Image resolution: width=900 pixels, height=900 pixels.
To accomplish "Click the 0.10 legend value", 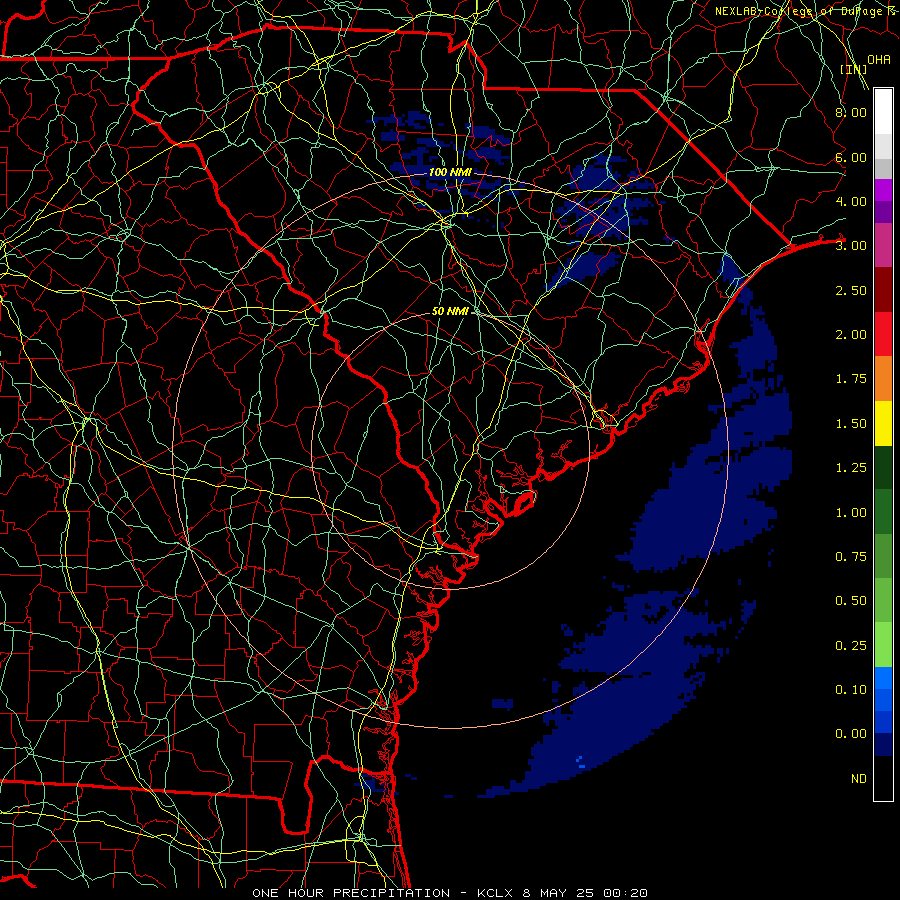I will coord(851,690).
